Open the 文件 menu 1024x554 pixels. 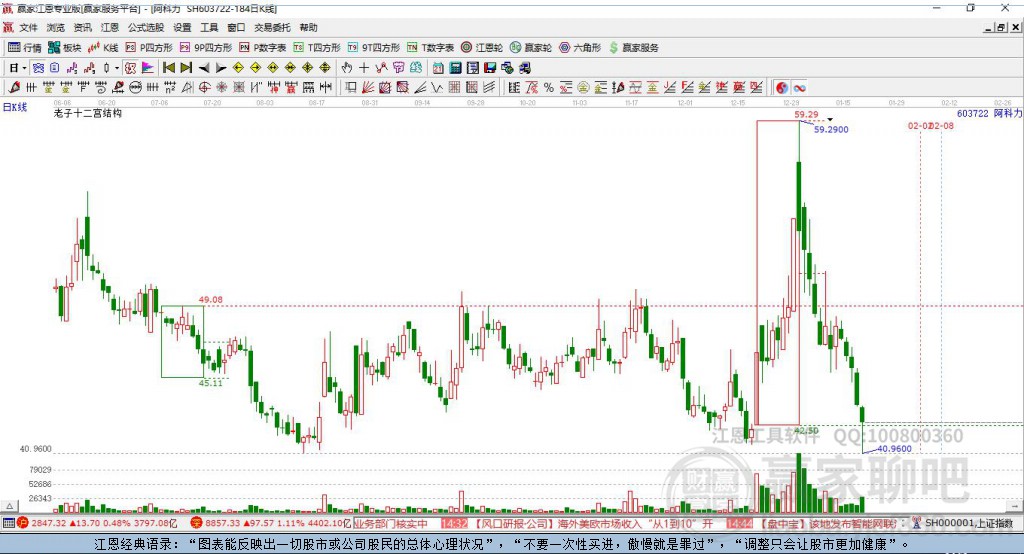click(28, 27)
